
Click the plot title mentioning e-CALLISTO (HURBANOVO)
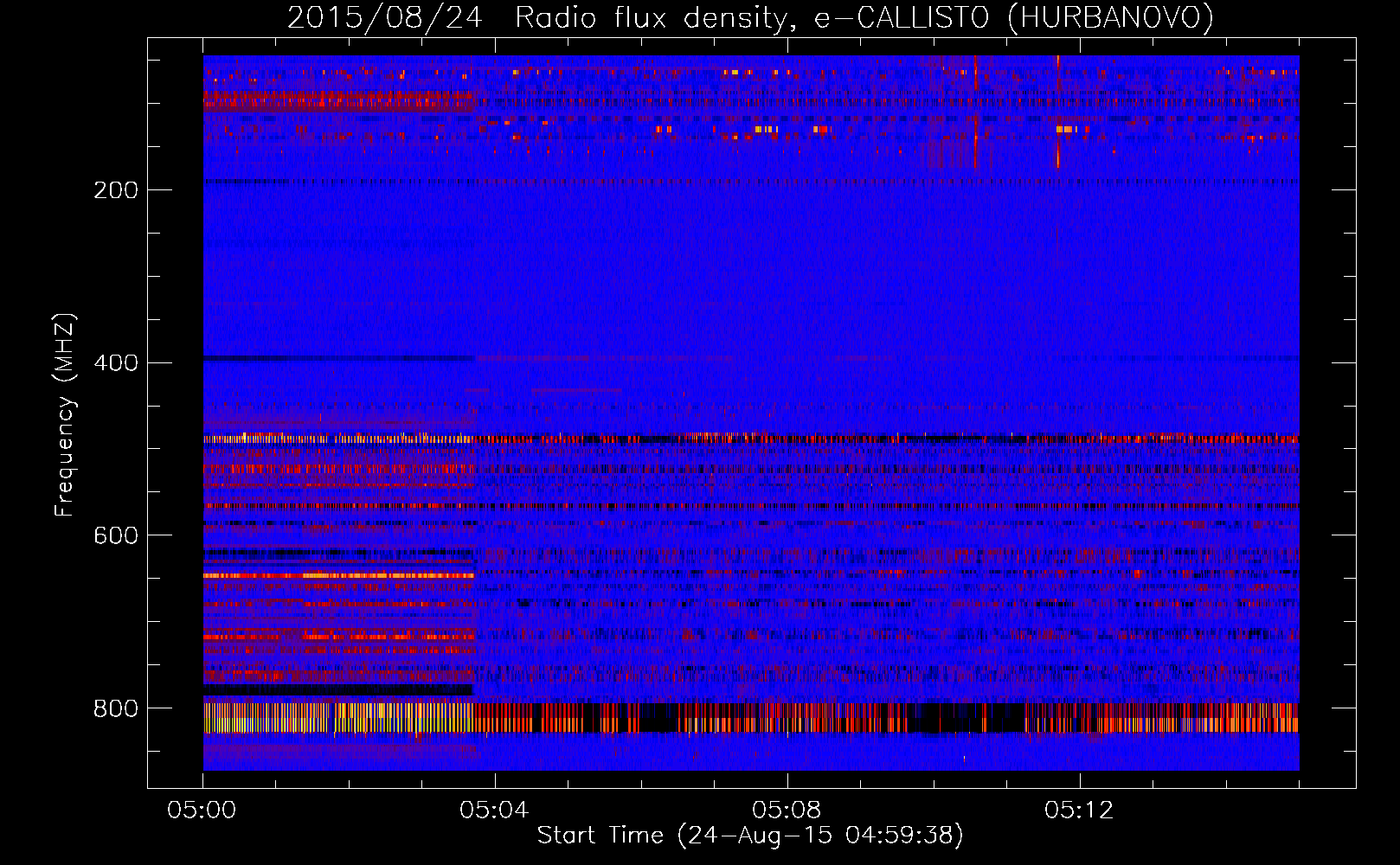[x=750, y=17]
